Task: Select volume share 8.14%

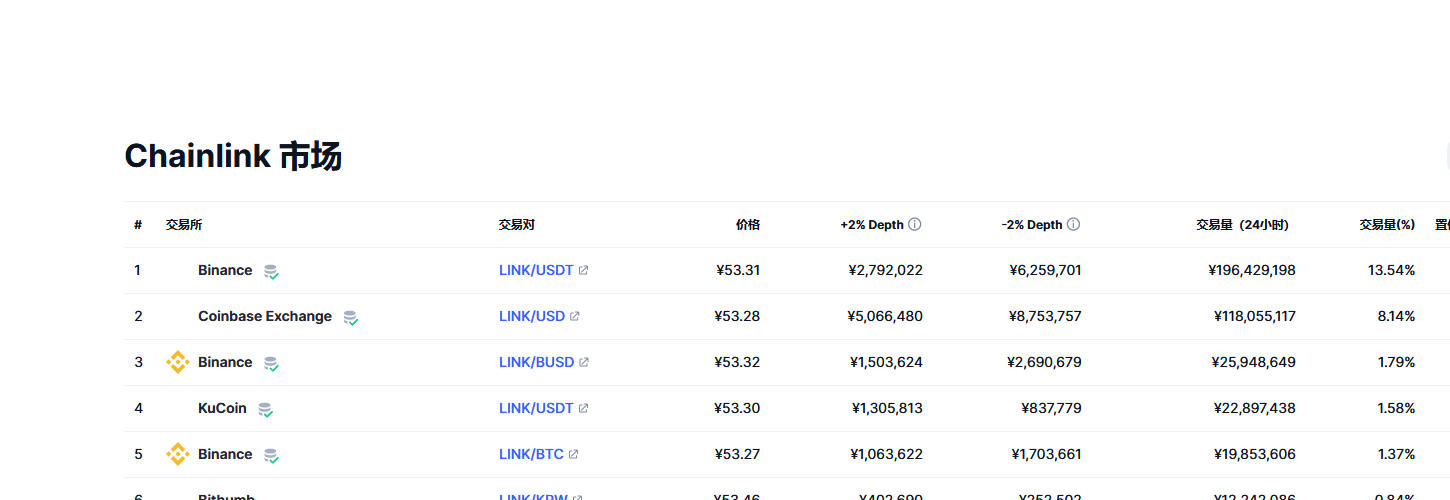Action: coord(1396,316)
